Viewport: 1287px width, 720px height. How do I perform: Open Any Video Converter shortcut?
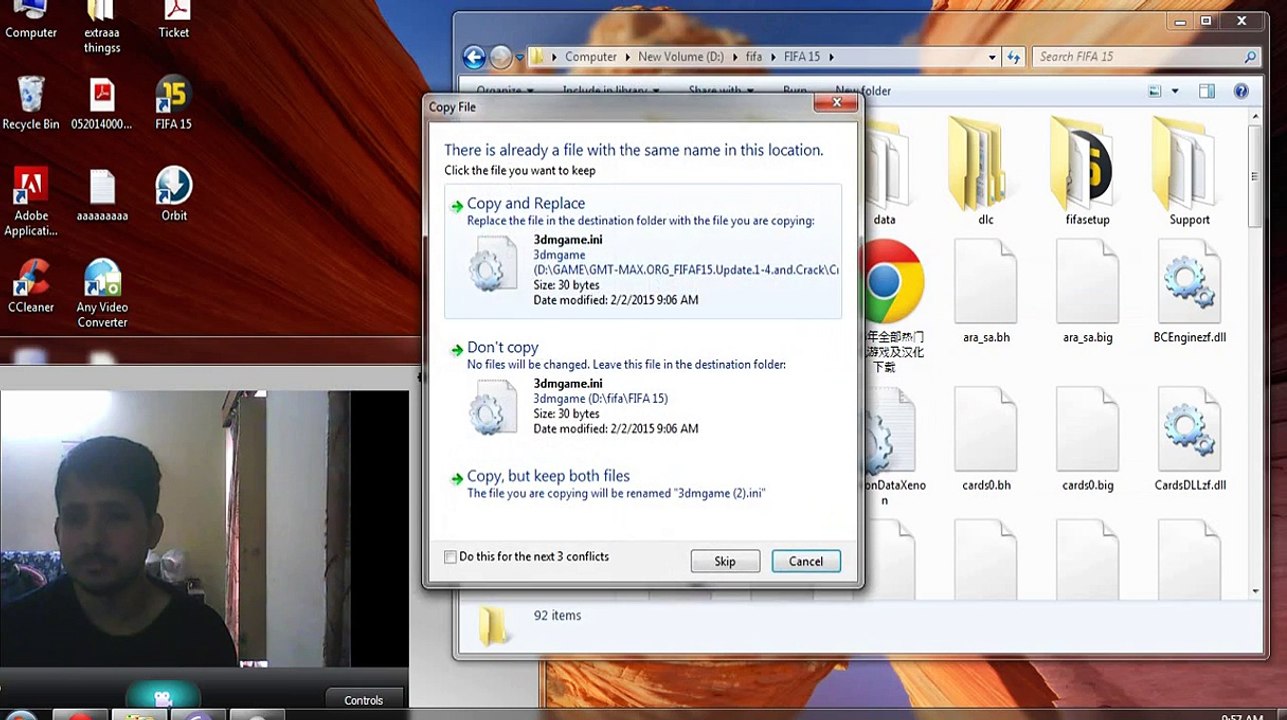[102, 294]
